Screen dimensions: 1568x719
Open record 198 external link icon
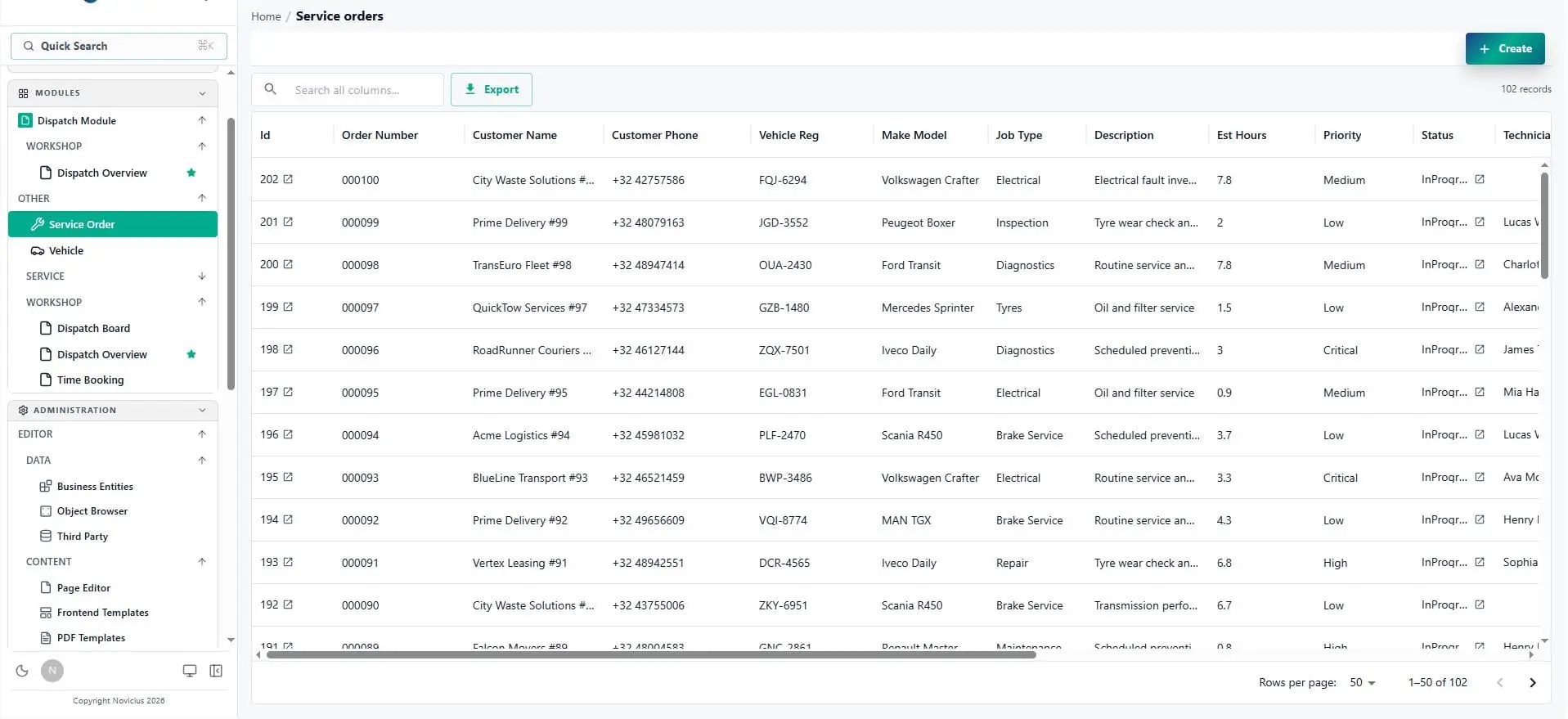(x=288, y=349)
